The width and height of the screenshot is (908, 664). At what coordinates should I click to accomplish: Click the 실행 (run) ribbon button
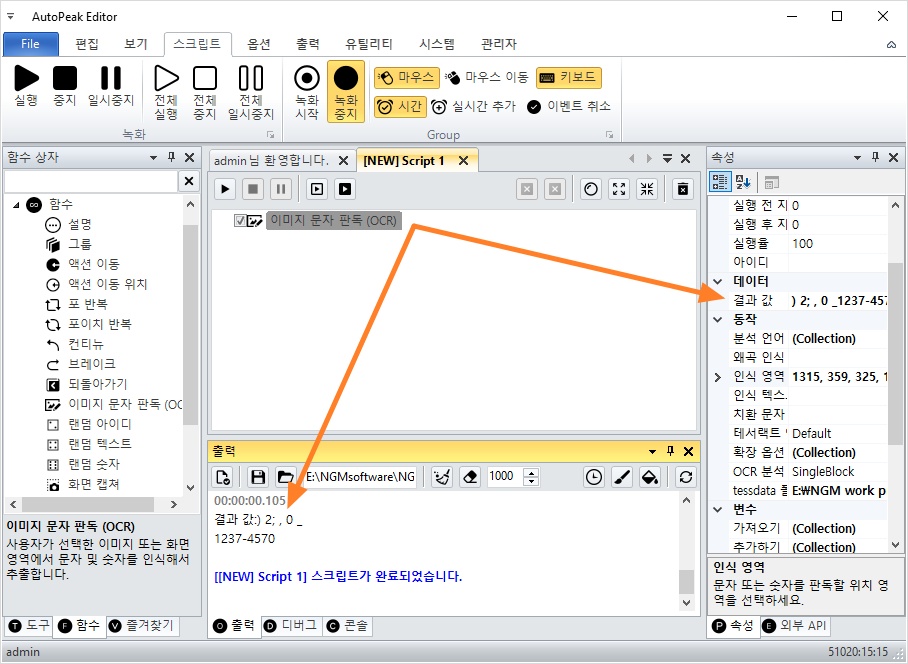pos(26,86)
